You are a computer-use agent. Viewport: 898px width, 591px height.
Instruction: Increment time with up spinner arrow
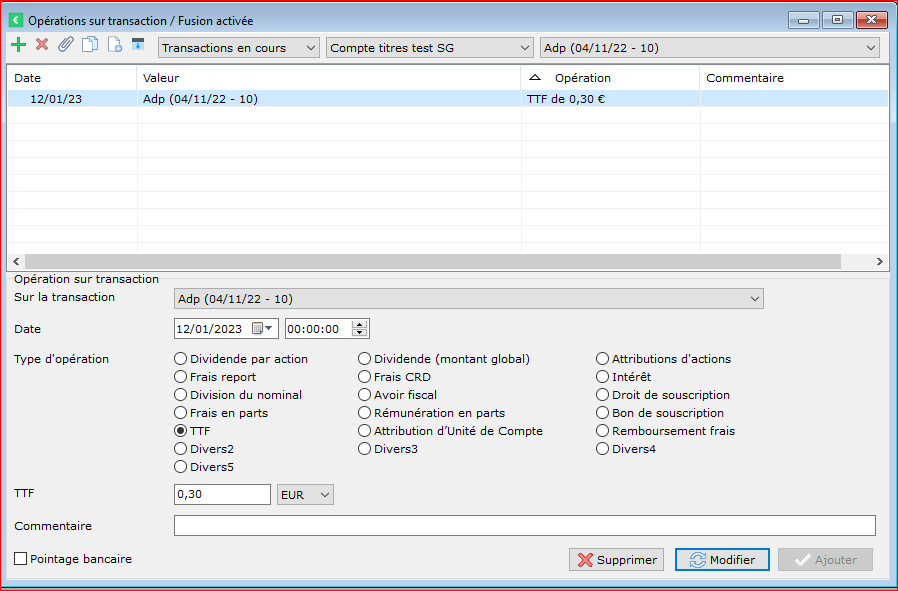click(360, 325)
